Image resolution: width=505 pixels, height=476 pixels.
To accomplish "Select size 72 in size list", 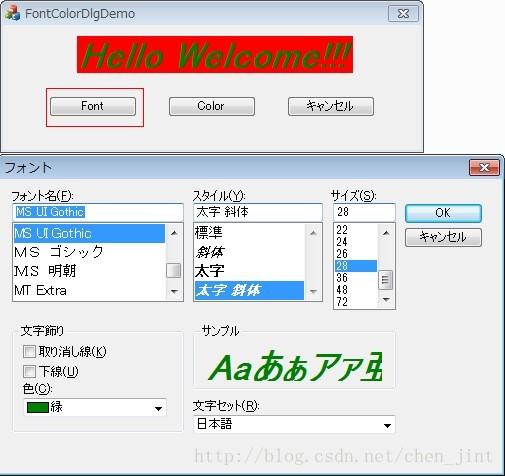I will point(356,302).
